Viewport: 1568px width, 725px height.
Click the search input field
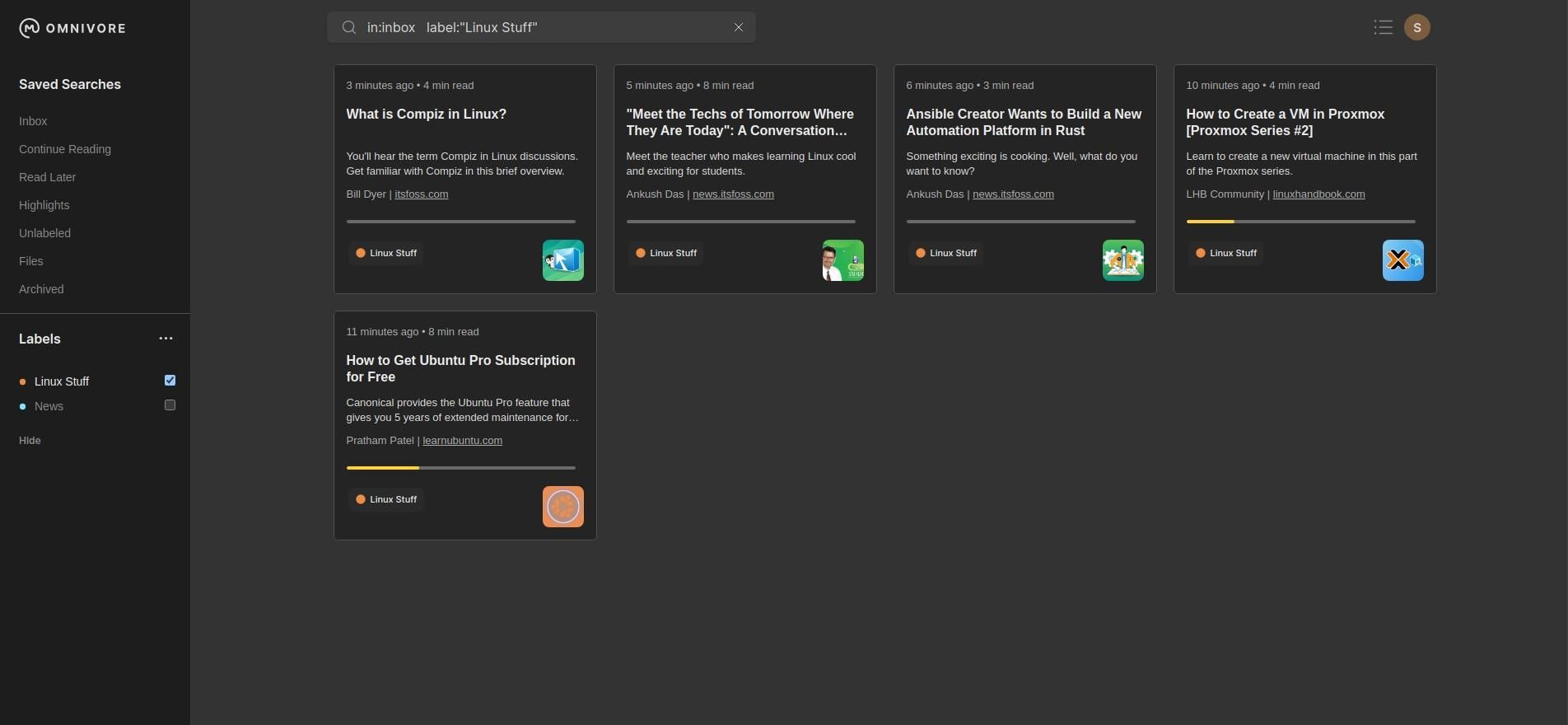pos(544,28)
